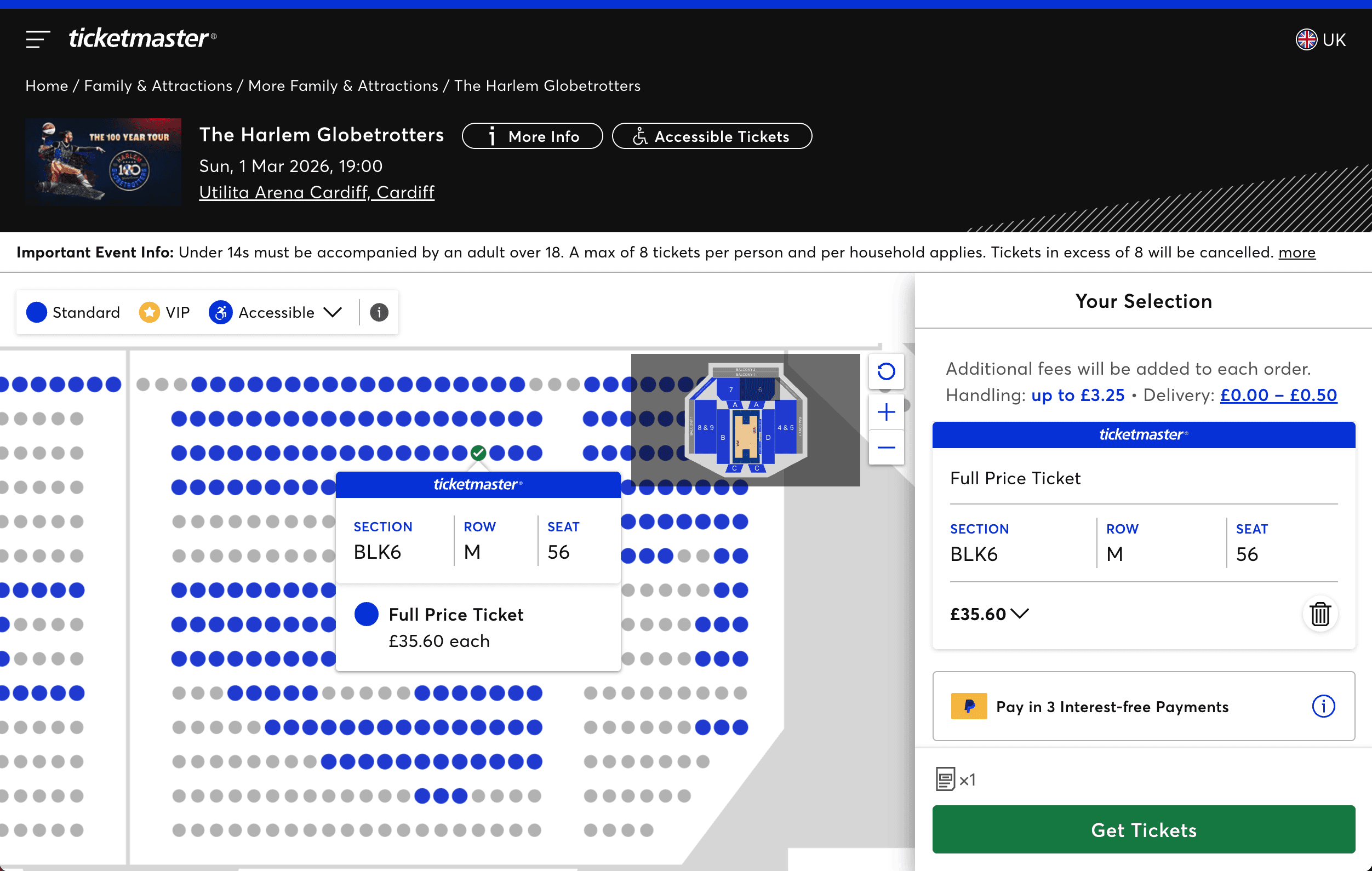Click the Get Tickets button
Screen dimensions: 1372x871
pyautogui.click(x=1143, y=829)
